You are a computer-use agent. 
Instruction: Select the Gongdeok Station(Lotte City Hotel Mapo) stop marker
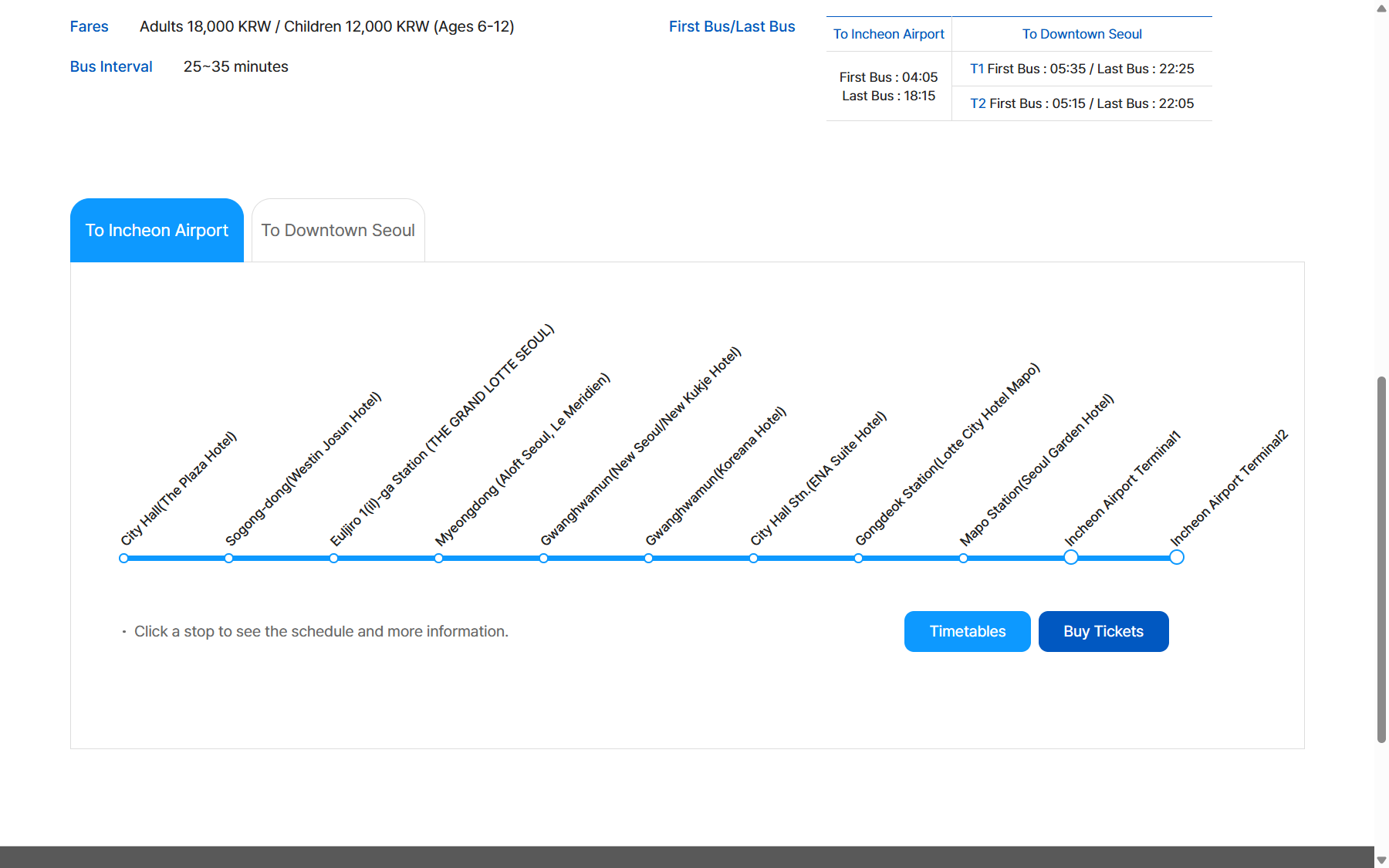(858, 558)
